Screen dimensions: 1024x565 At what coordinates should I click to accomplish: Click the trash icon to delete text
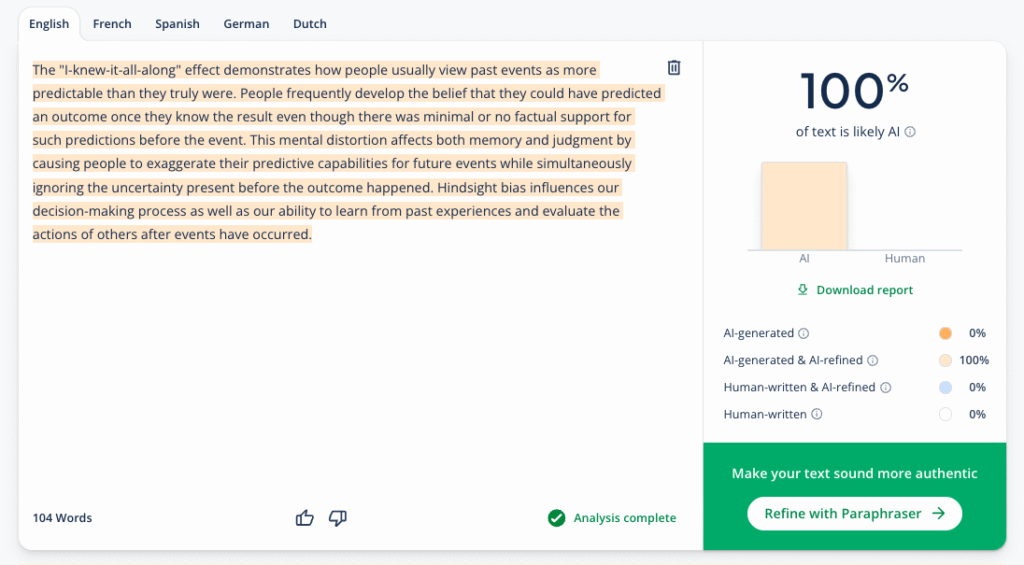[674, 68]
